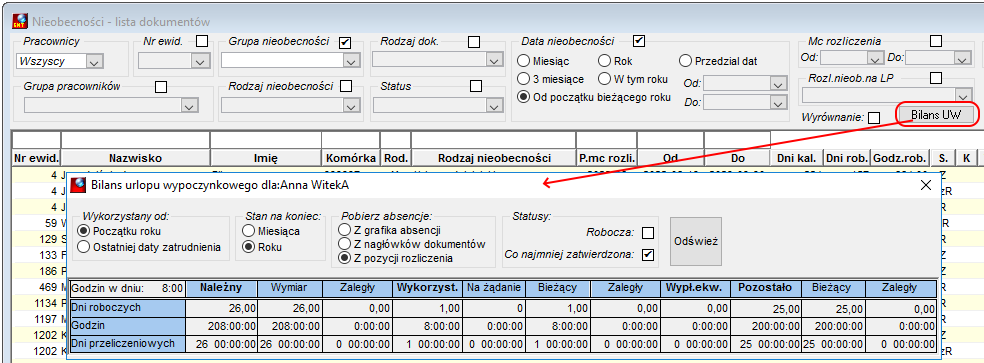This screenshot has height=363, width=984.
Task: Enable the Rodzaj dok. checkbox
Action: [474, 42]
